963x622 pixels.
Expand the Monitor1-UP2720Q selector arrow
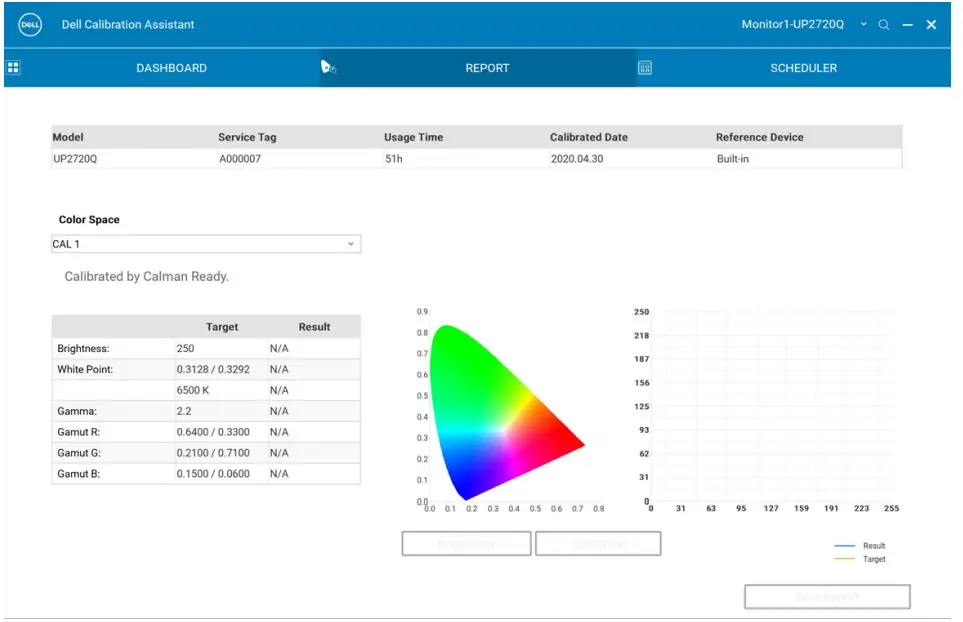[x=864, y=24]
